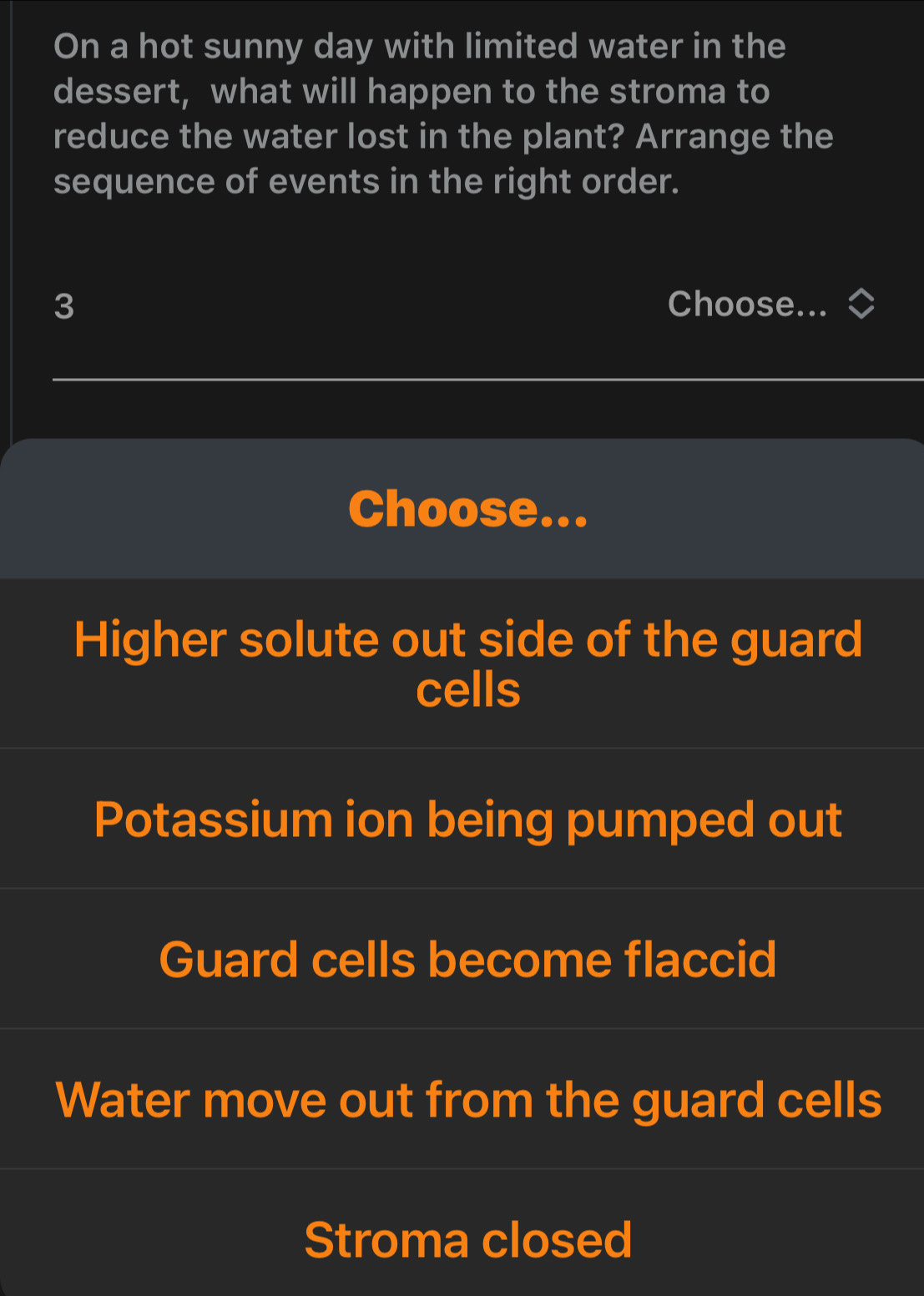Select the last option in the picker list
This screenshot has height=1296, width=924.
pos(467,1238)
